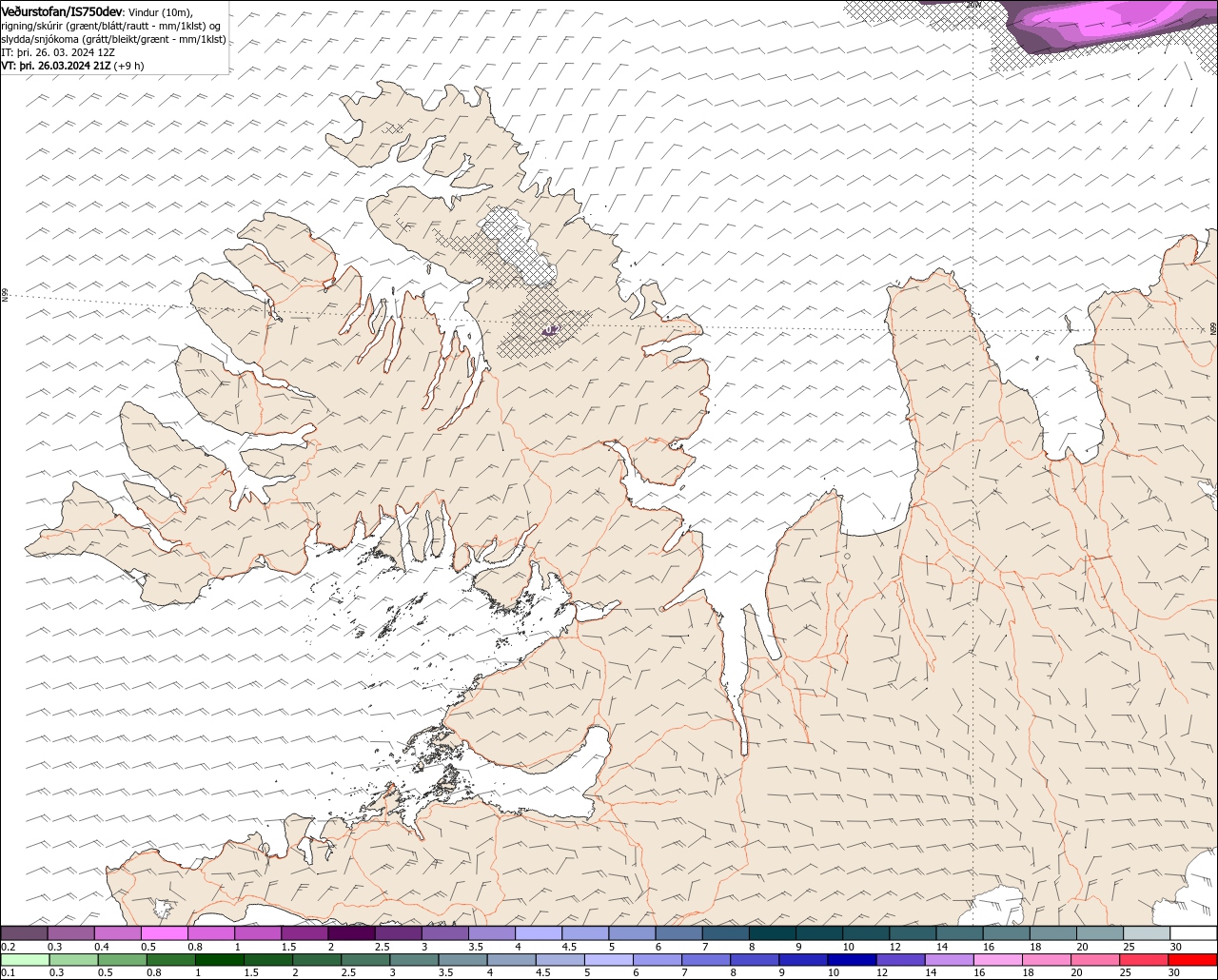This screenshot has width=1218, height=980.
Task: Click the 14 label on the rain legend row
Action: (931, 972)
